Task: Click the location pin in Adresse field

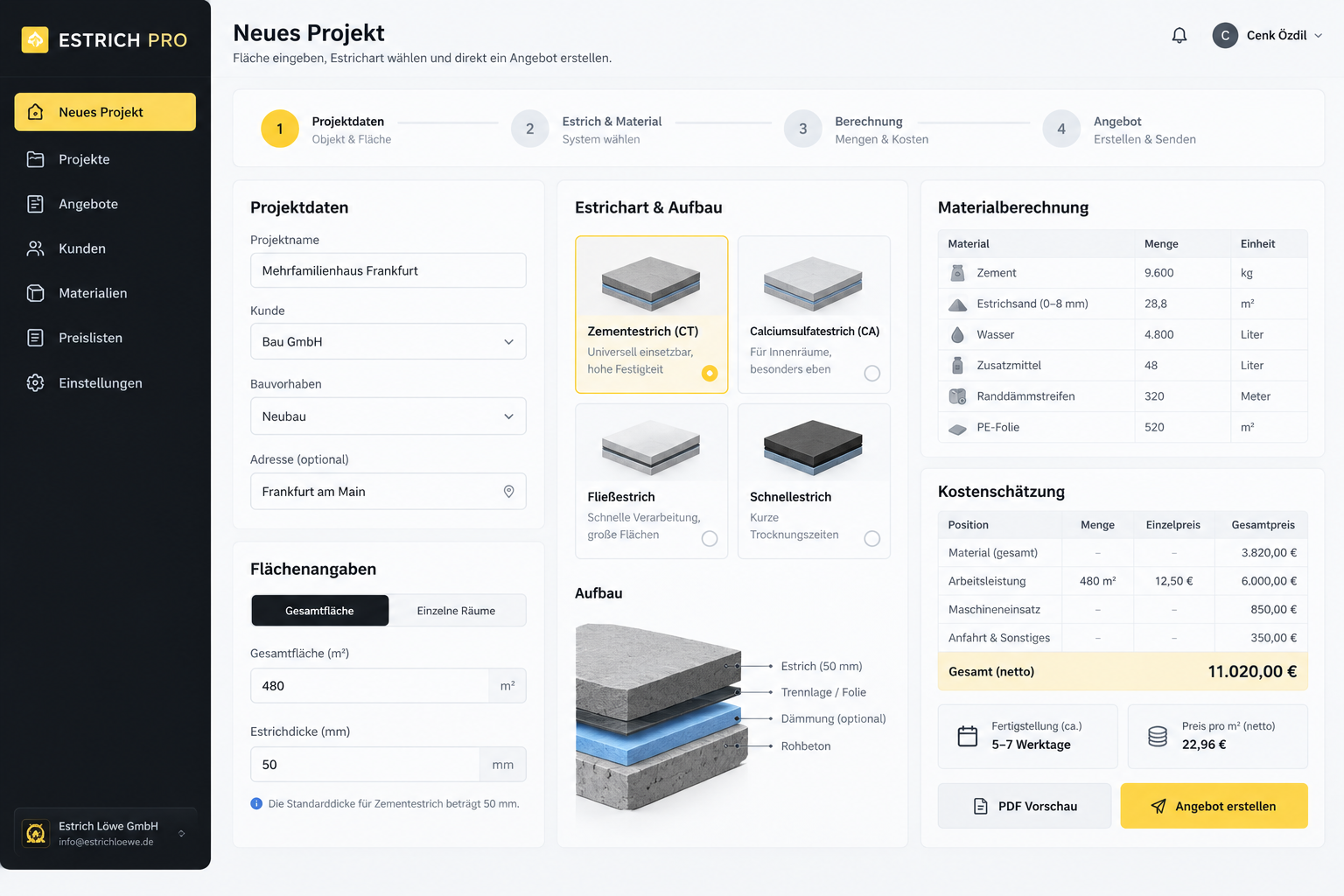Action: click(508, 492)
